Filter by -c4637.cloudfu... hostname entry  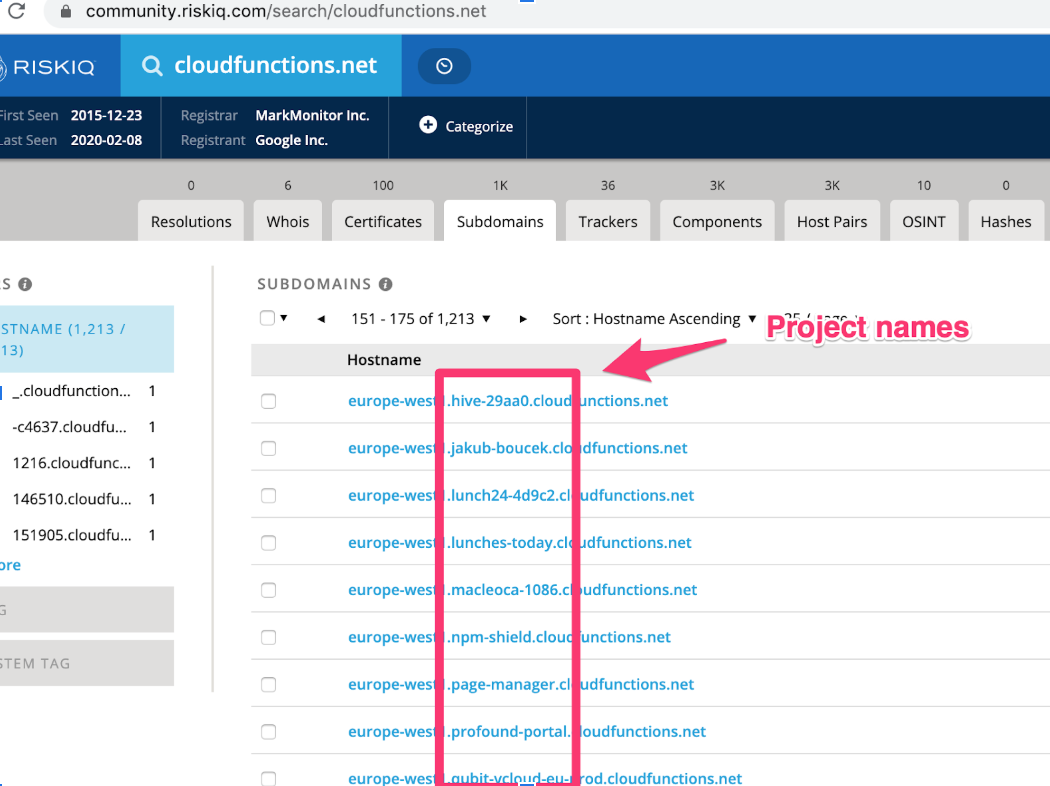[x=70, y=427]
